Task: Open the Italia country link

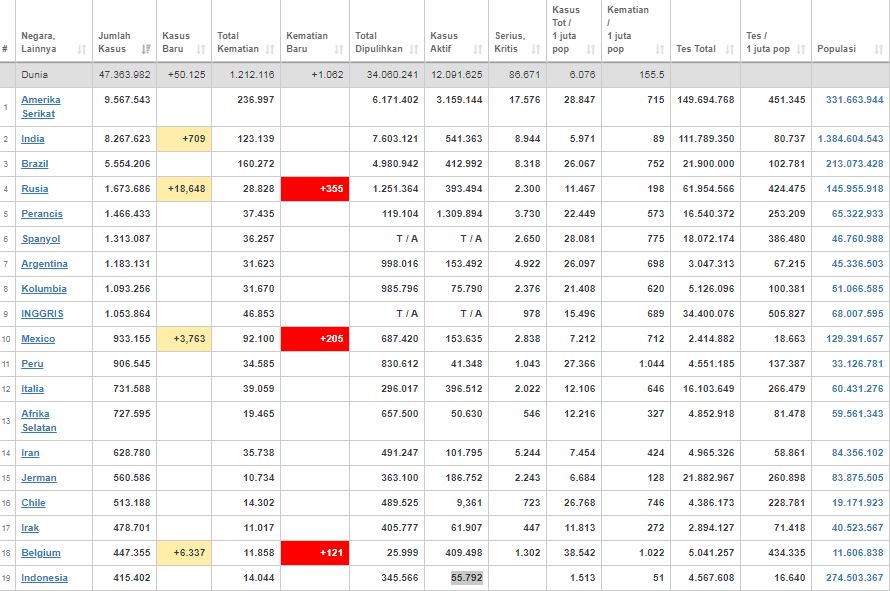Action: pyautogui.click(x=32, y=389)
